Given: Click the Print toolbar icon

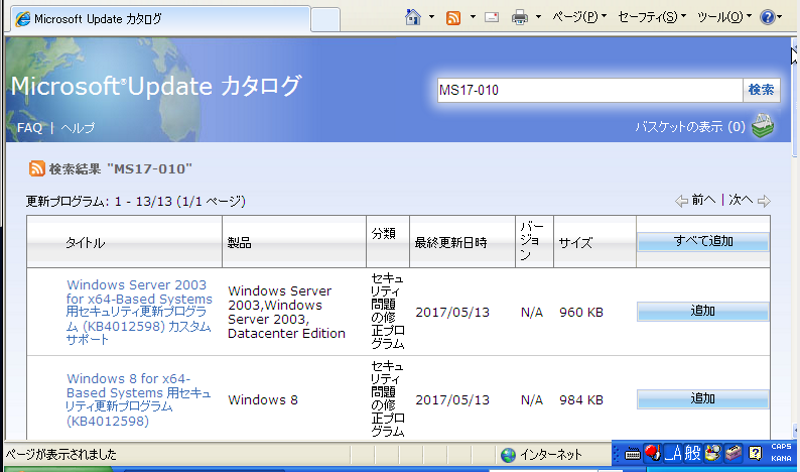Looking at the screenshot, I should (519, 18).
